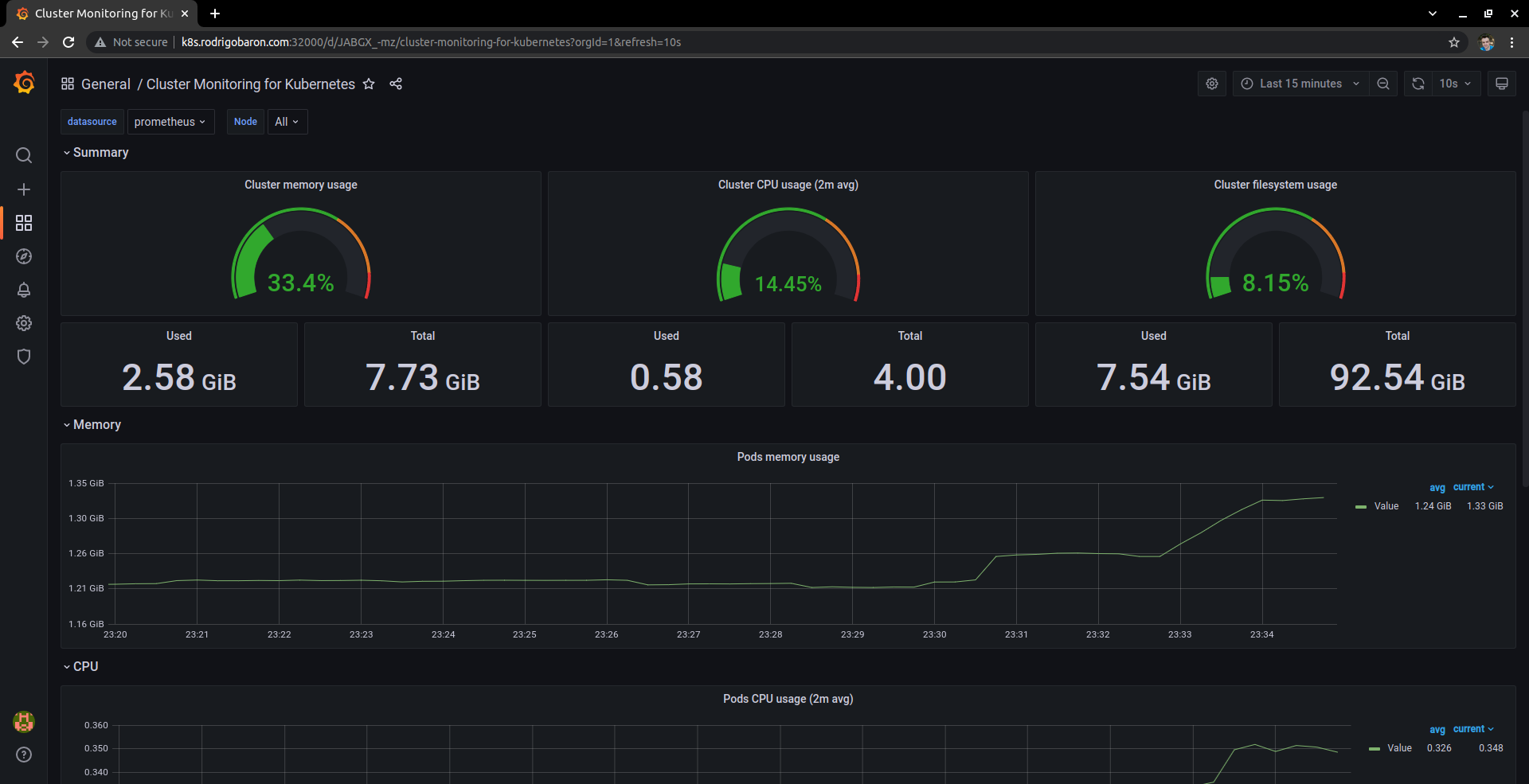Open the Last 15 minutes time picker
Image resolution: width=1529 pixels, height=784 pixels.
(x=1299, y=83)
